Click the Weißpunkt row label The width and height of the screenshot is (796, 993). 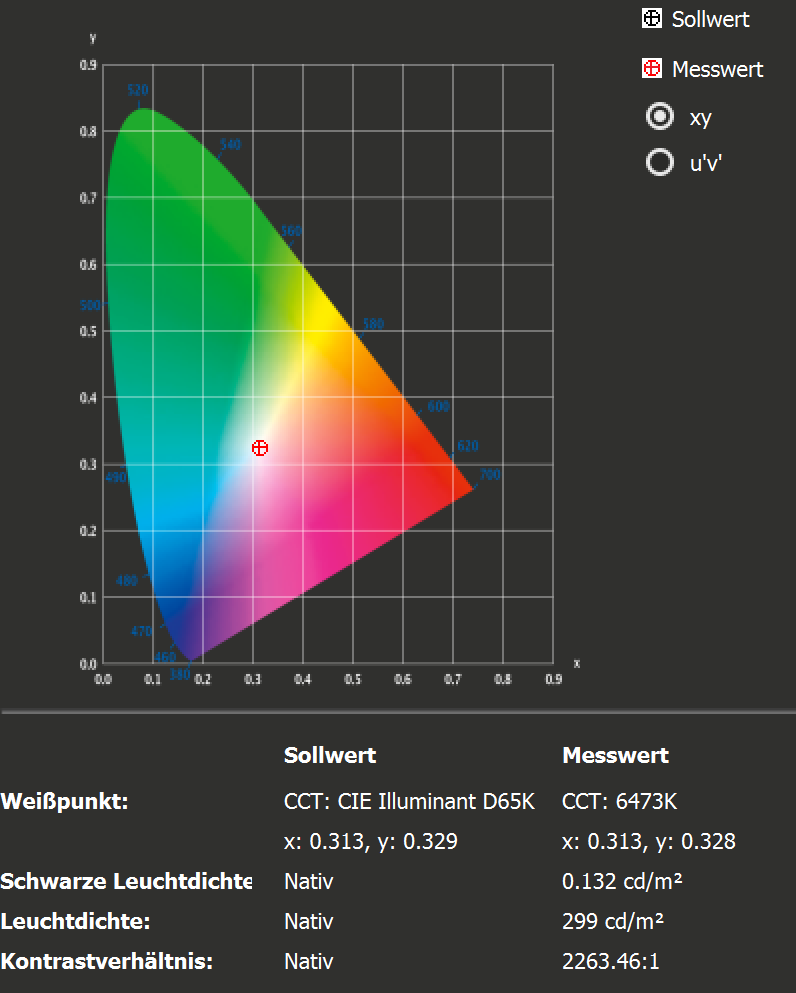[x=65, y=802]
